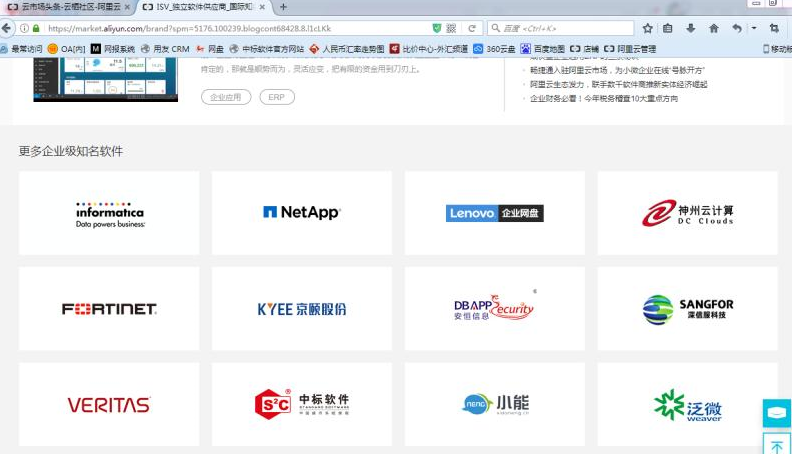Open the 泛微 weaver brand card

(688, 405)
